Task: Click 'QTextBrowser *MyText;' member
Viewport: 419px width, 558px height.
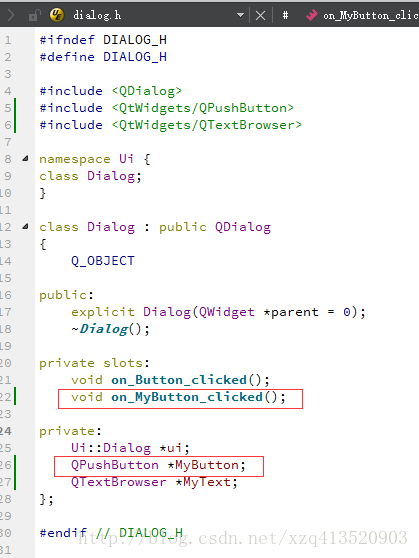Action: click(x=154, y=482)
